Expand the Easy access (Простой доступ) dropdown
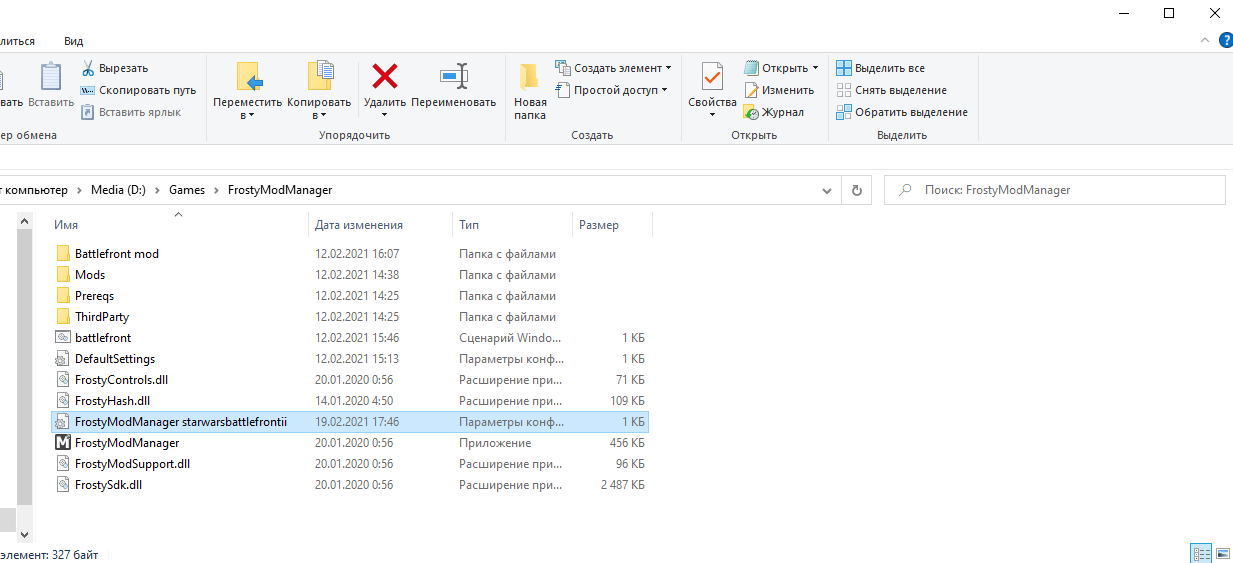 pyautogui.click(x=666, y=90)
